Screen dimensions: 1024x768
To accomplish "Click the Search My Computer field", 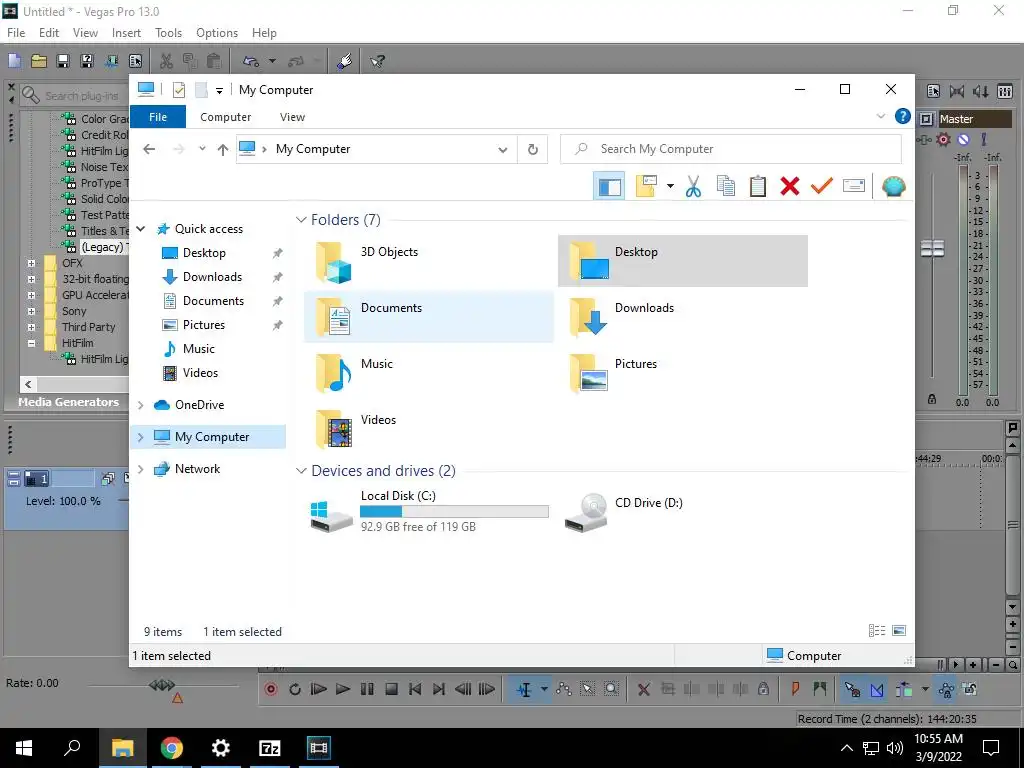I will [x=731, y=149].
